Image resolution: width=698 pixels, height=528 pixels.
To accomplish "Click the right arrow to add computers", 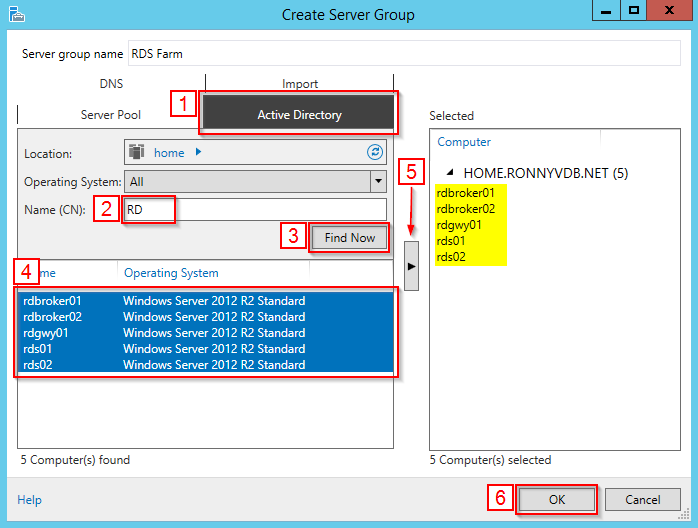I will [x=411, y=266].
